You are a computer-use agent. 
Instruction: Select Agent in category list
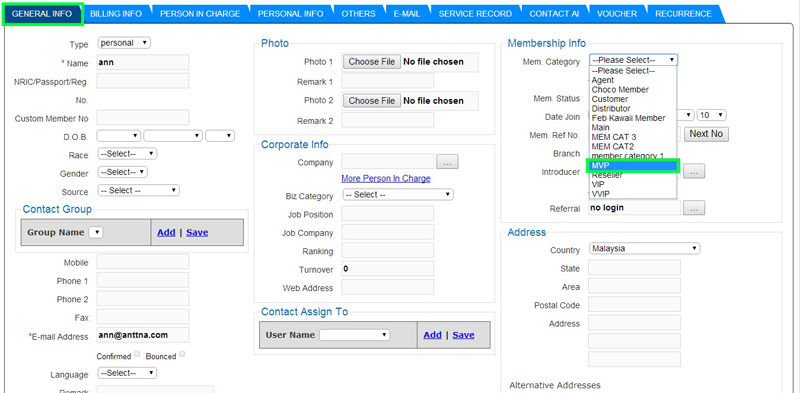click(633, 80)
